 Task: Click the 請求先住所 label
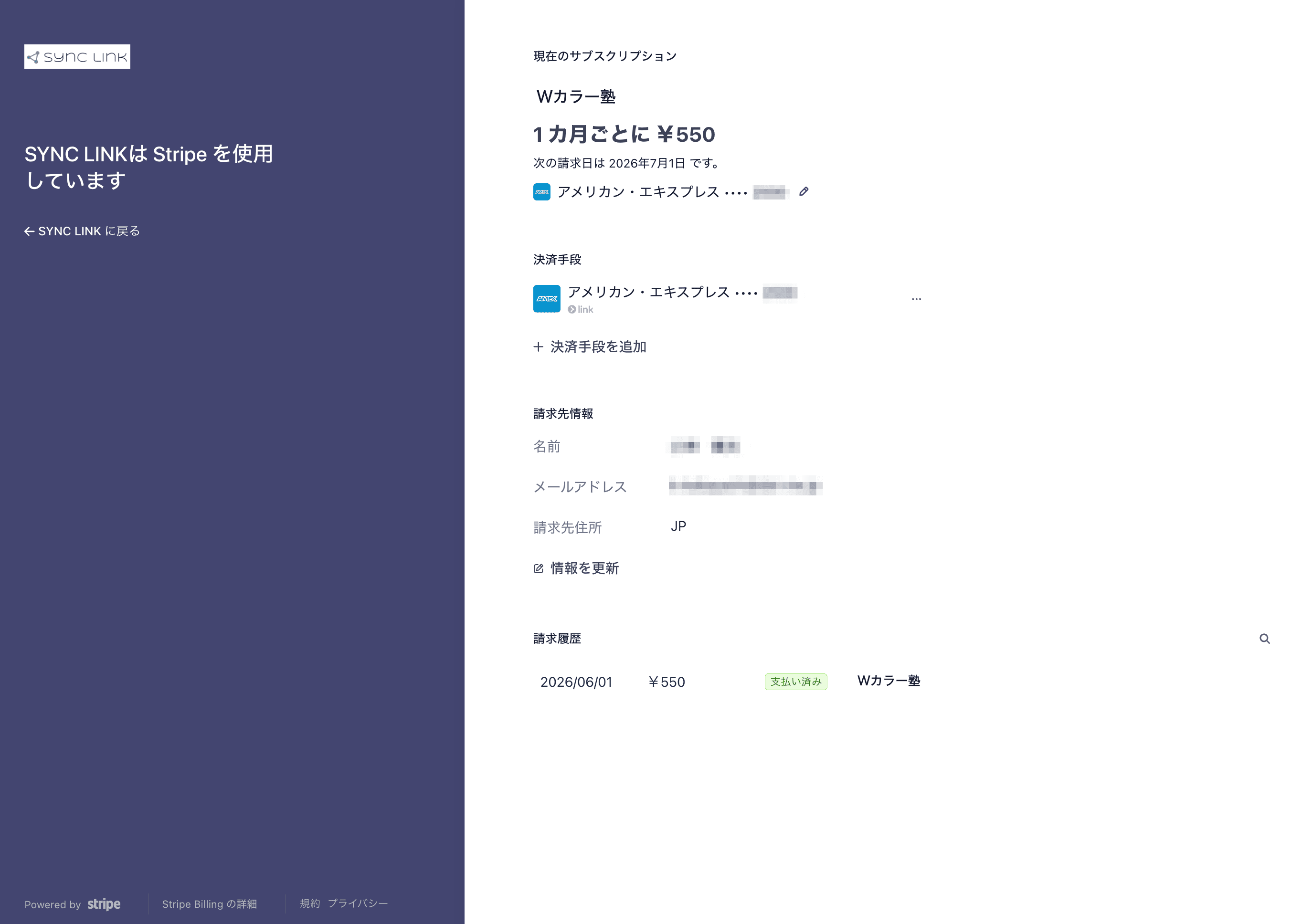click(x=568, y=527)
